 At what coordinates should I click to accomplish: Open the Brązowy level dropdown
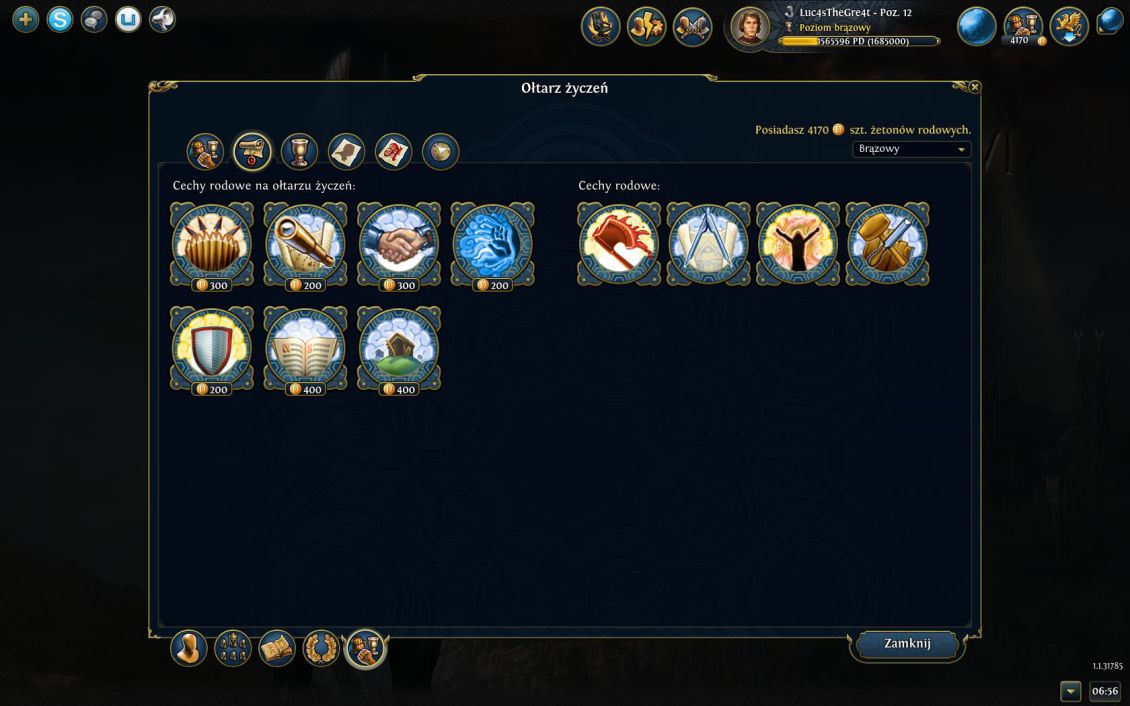912,149
